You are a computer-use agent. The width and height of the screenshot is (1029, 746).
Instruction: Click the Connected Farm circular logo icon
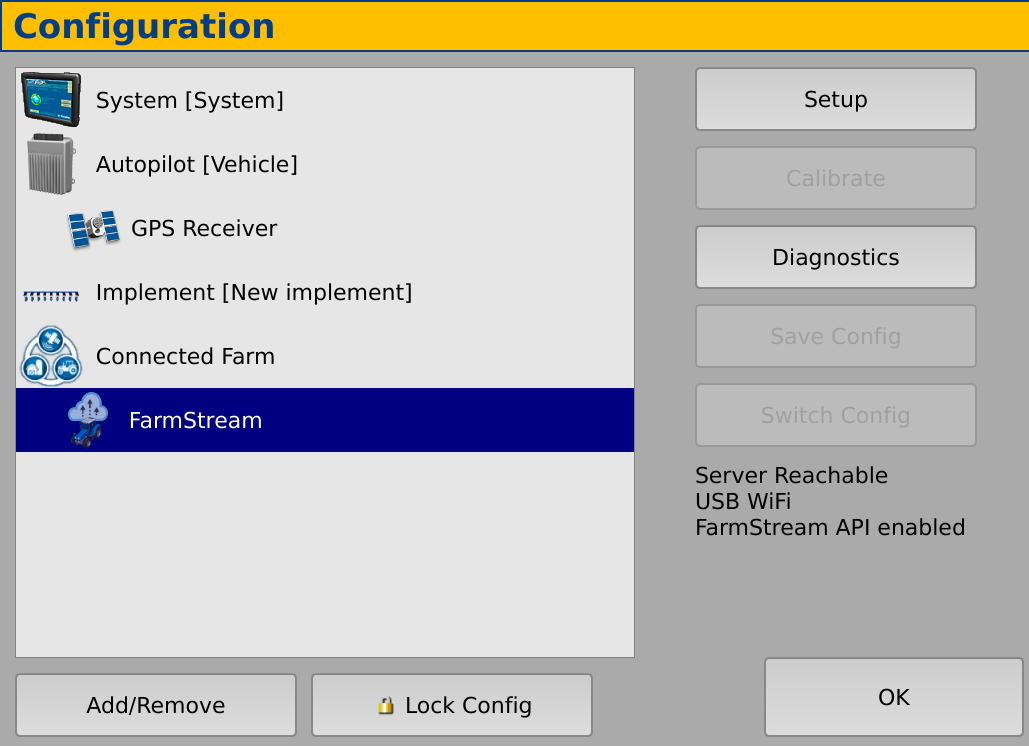coord(51,356)
